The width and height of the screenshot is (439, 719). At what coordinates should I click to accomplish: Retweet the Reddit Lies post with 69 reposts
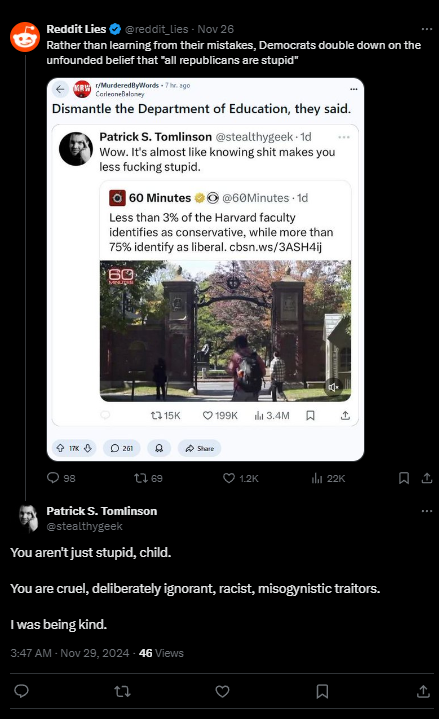(148, 478)
